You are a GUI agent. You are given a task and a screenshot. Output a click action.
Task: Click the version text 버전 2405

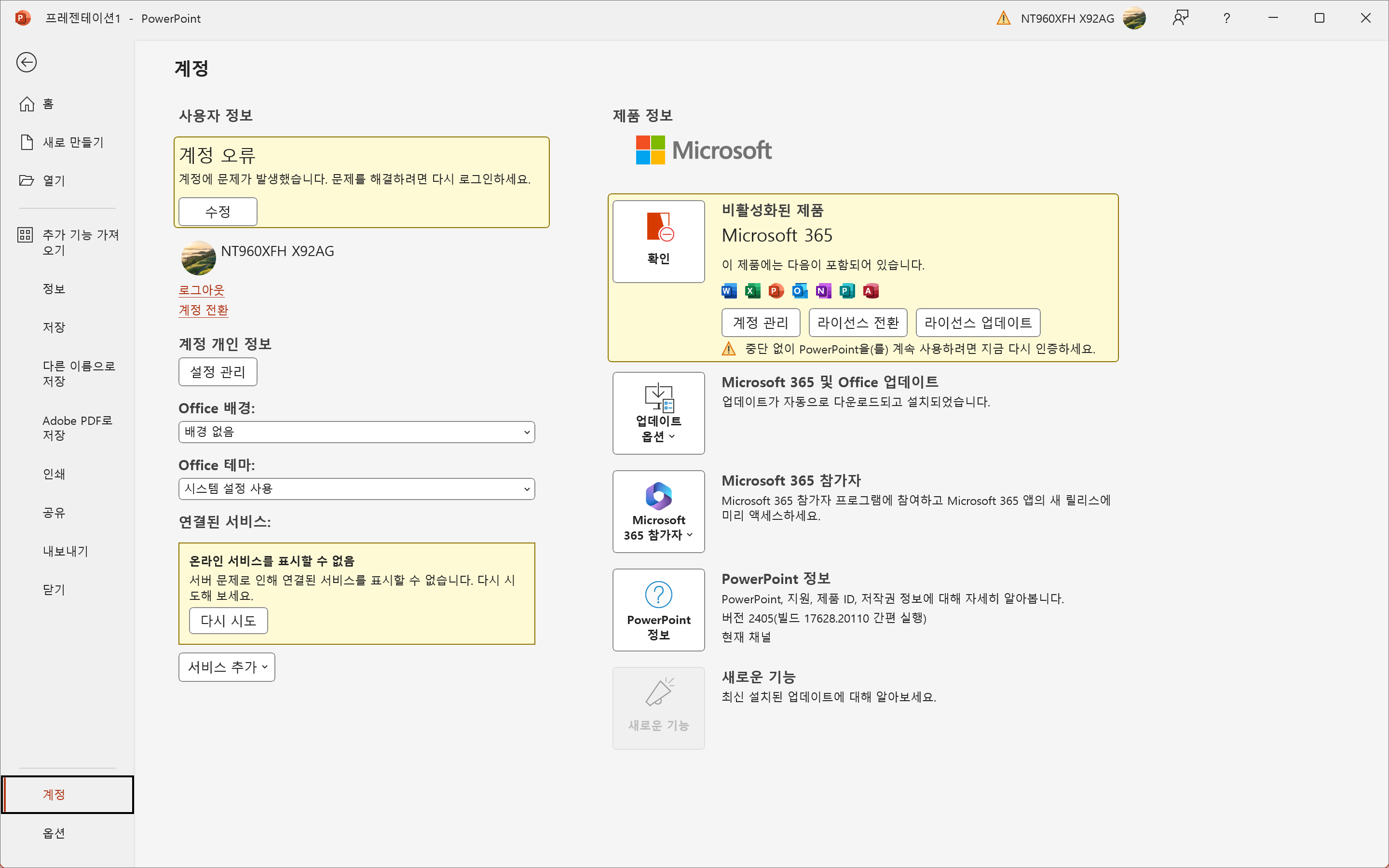coord(824,618)
